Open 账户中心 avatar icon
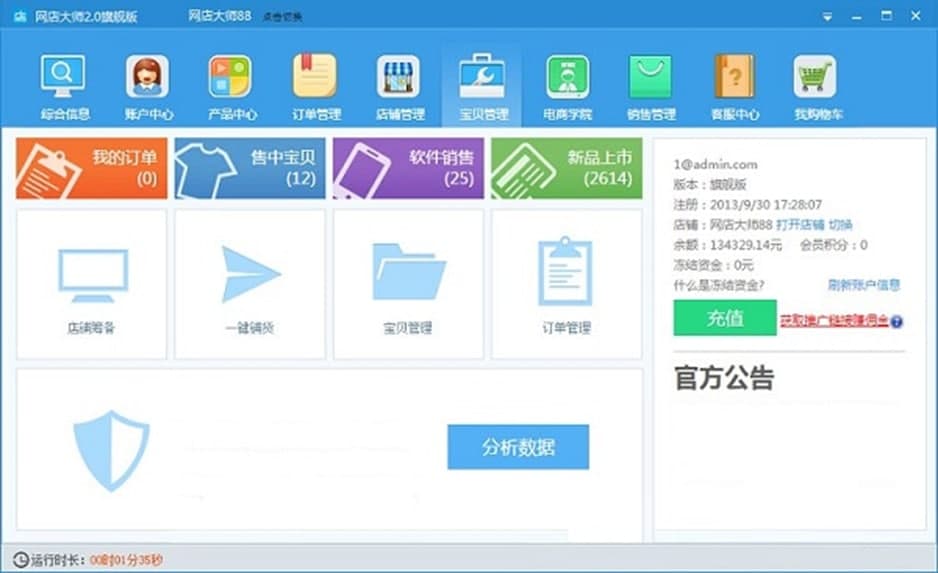The width and height of the screenshot is (938, 573). [x=147, y=76]
